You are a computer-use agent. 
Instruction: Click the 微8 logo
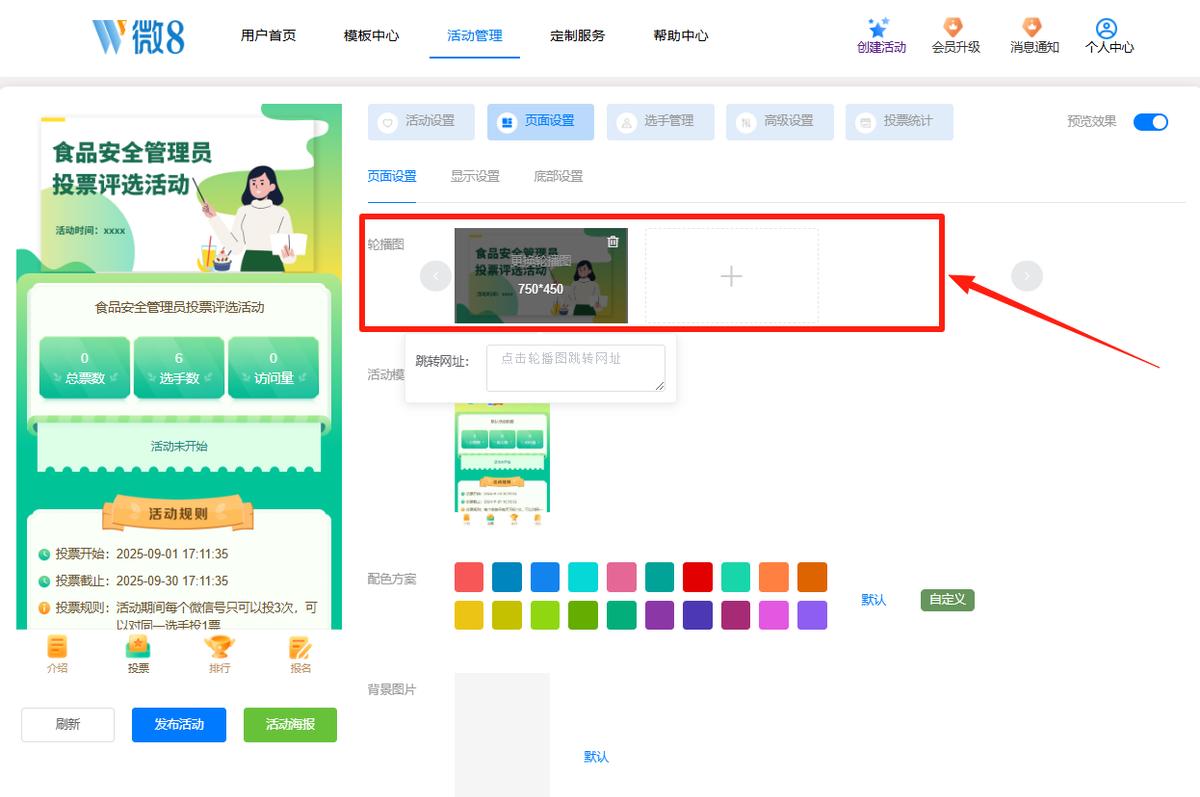coord(138,36)
